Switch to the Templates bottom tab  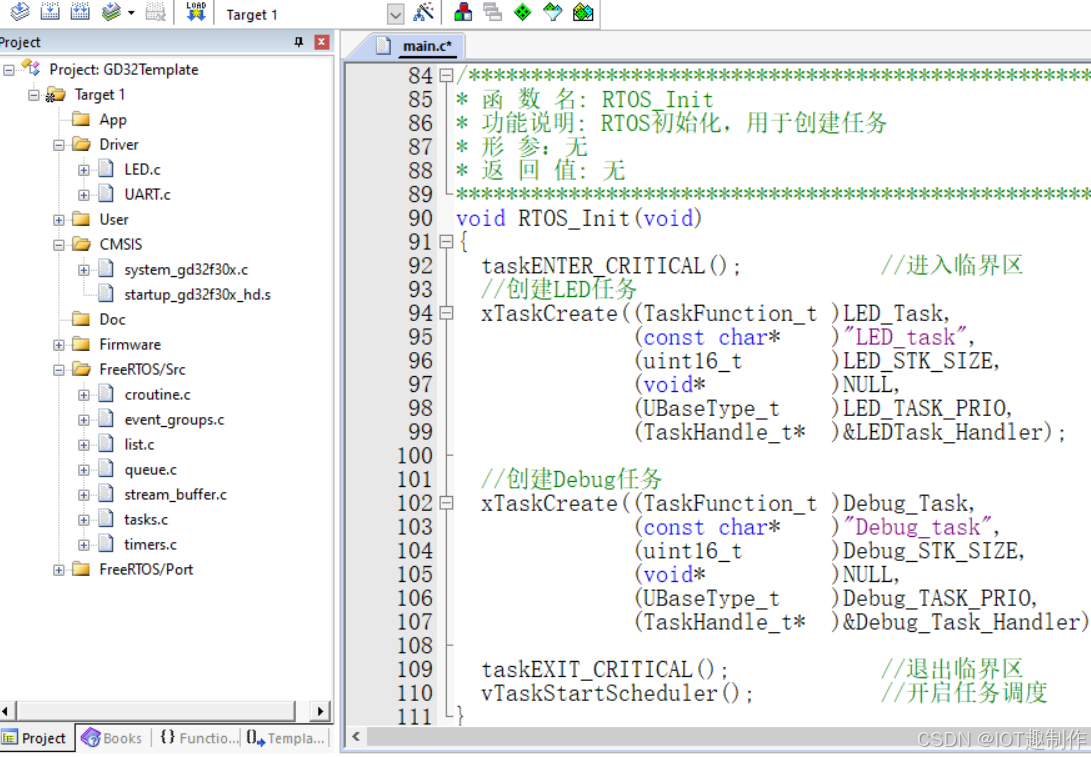point(285,738)
